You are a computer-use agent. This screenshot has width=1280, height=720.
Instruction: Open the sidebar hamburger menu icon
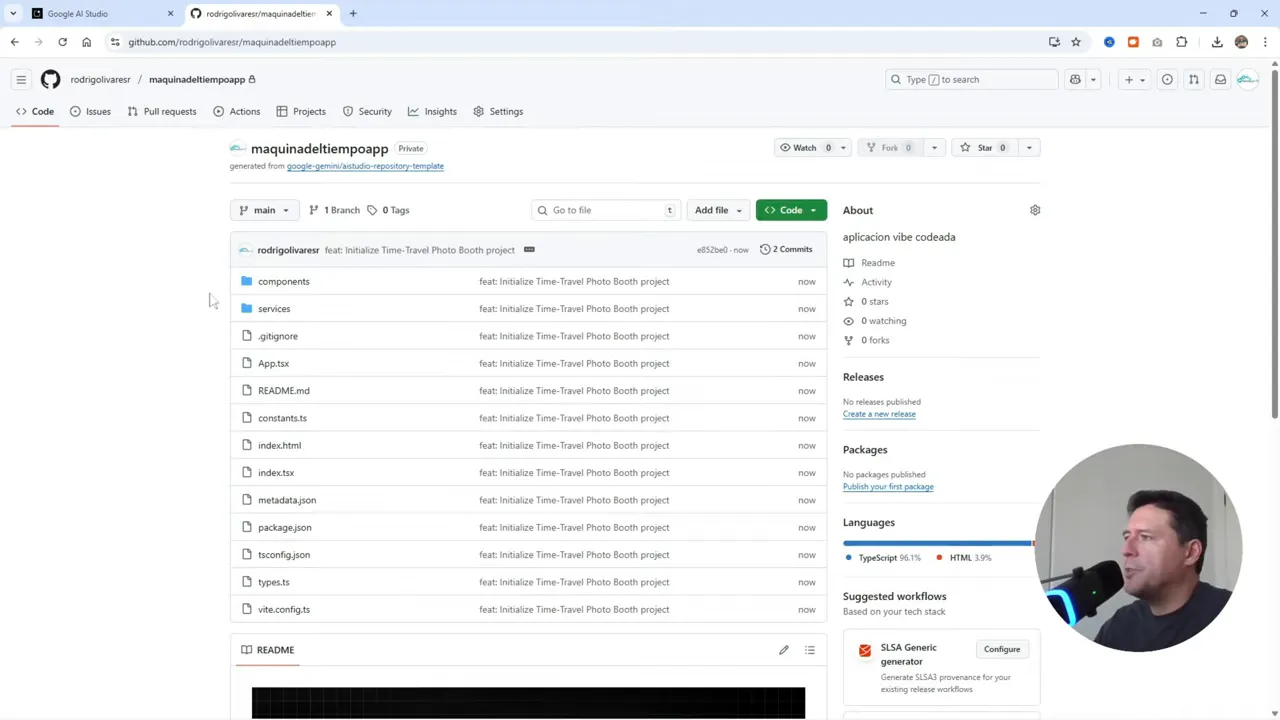[21, 79]
